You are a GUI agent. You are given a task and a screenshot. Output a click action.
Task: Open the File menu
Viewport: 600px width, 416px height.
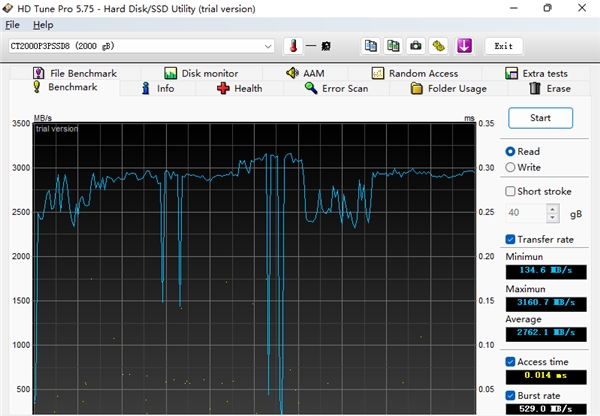12,25
